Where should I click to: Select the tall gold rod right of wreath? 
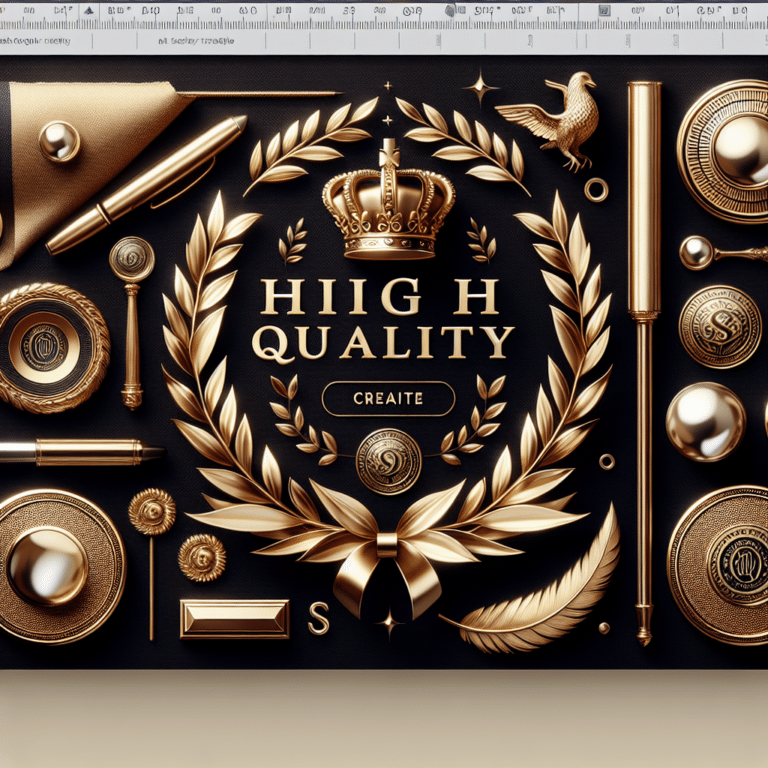(642, 360)
